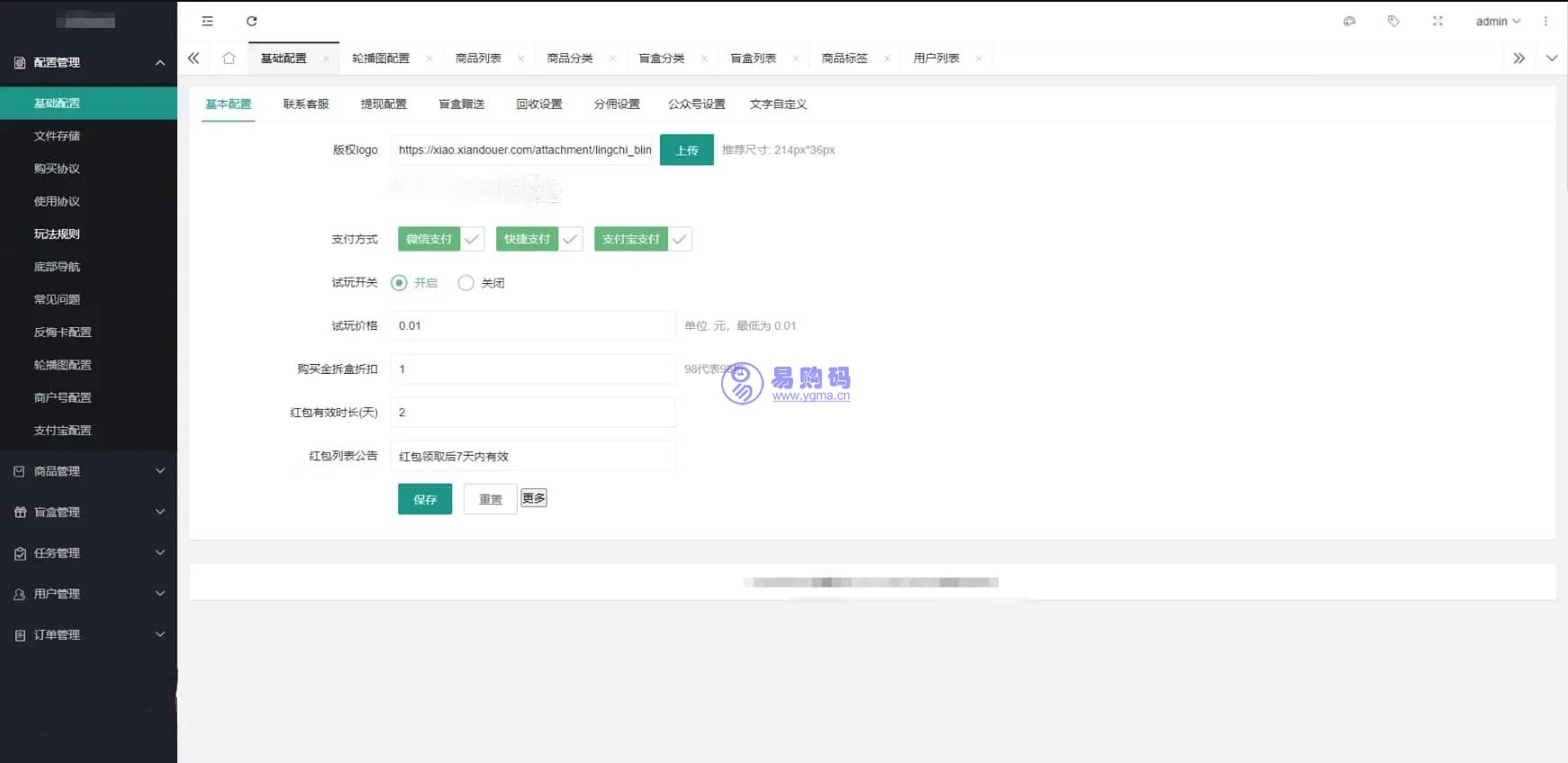Switch to the 提现配置 tab

[383, 104]
